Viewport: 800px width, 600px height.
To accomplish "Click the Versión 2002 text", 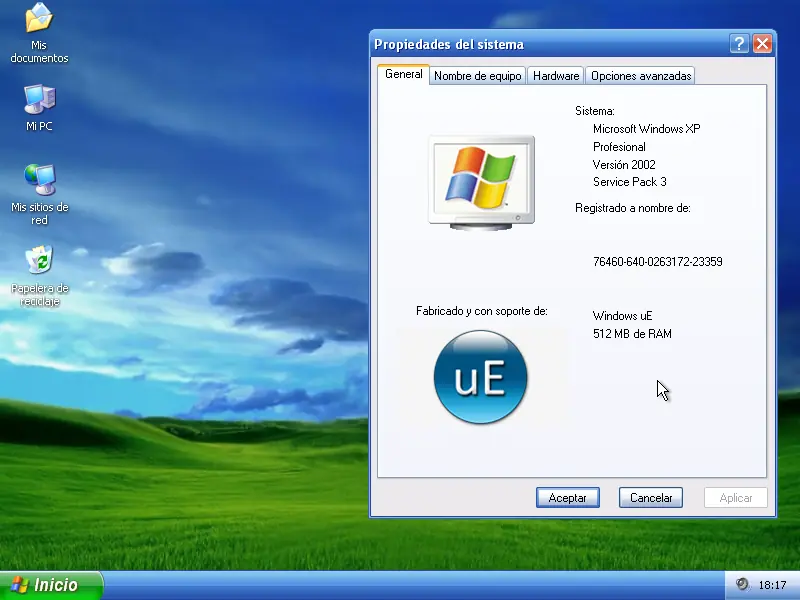I will click(624, 164).
